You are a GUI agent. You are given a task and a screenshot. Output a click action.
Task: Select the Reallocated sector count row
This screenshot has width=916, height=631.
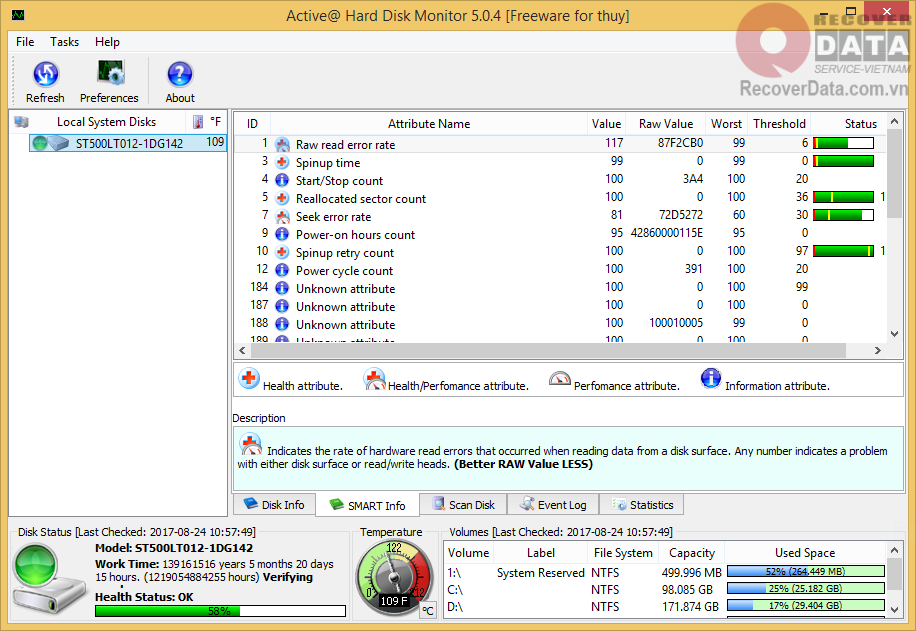pyautogui.click(x=560, y=199)
